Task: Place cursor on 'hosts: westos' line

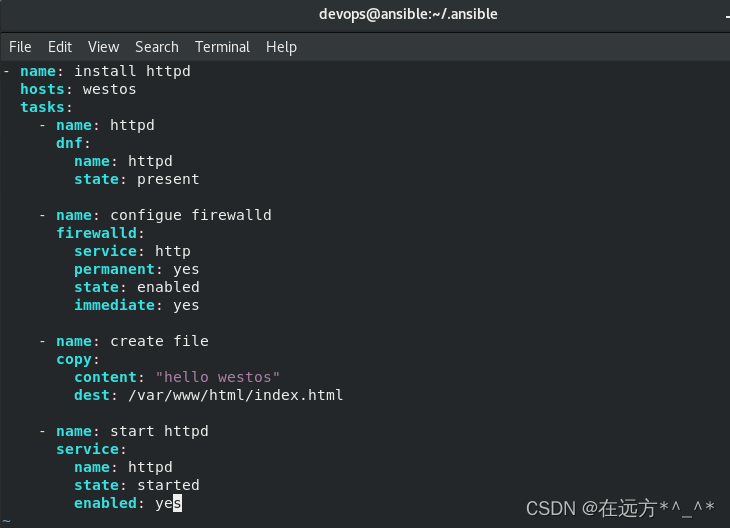Action: coord(78,89)
